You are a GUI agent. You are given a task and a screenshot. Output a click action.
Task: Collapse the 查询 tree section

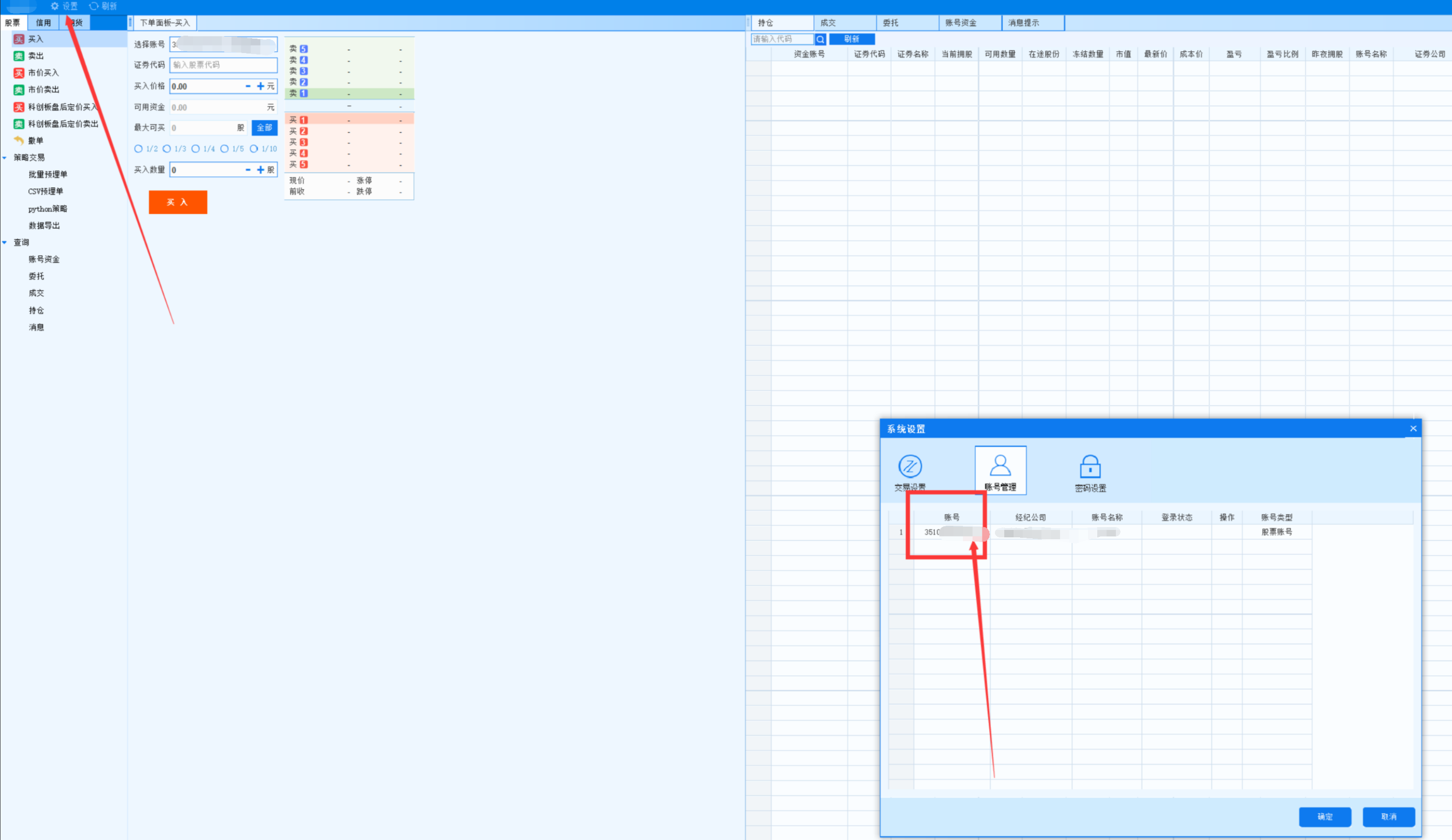(5, 243)
